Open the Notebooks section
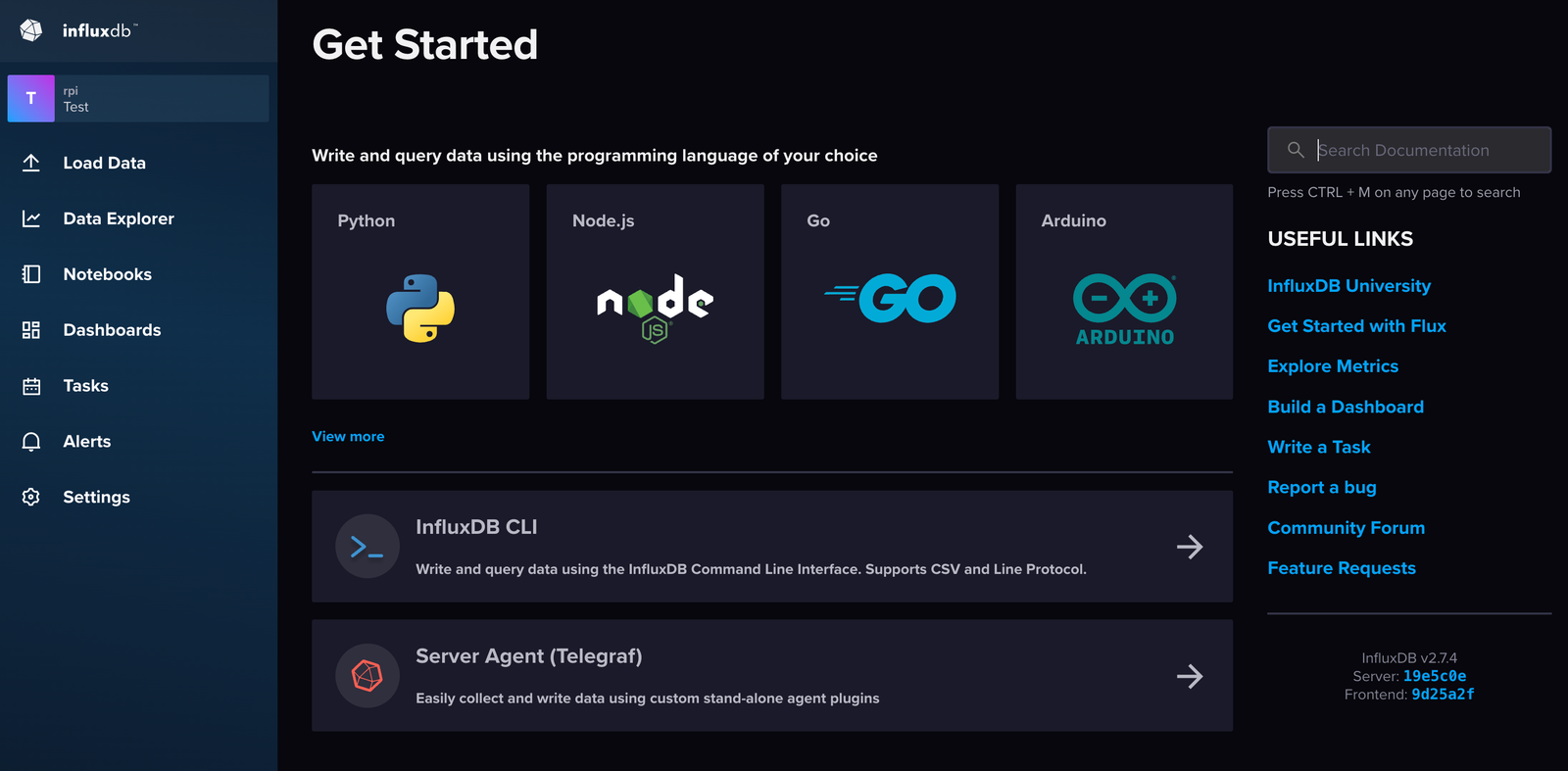Image resolution: width=1568 pixels, height=771 pixels. click(x=108, y=274)
